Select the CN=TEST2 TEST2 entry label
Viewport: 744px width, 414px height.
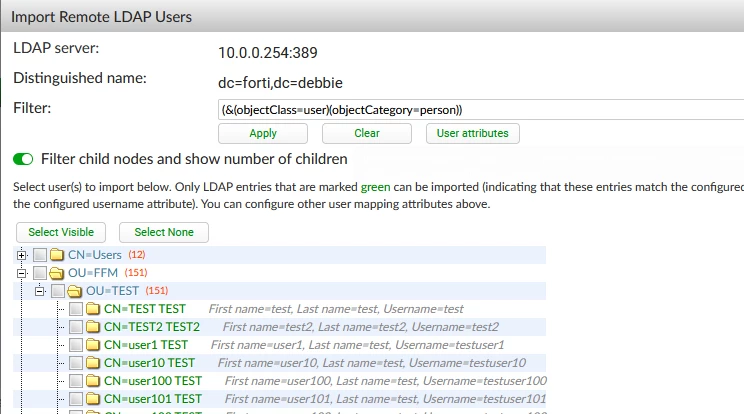152,327
